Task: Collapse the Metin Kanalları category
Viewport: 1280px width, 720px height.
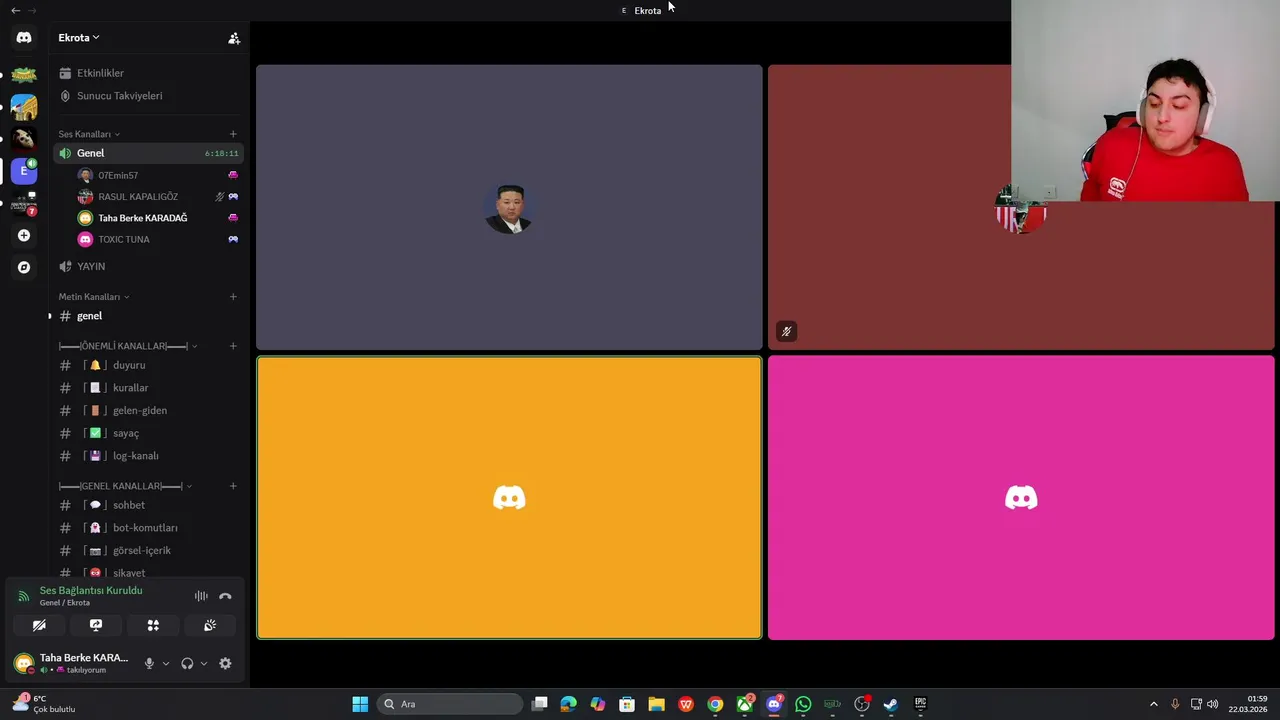Action: 94,297
